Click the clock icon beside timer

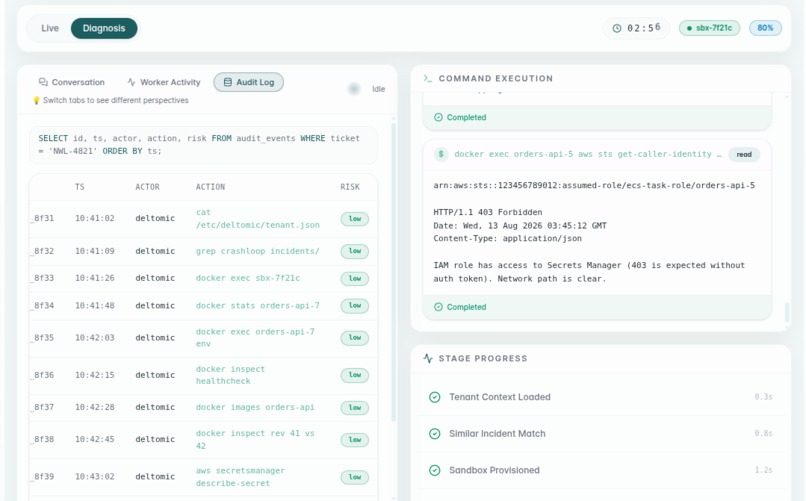617,28
